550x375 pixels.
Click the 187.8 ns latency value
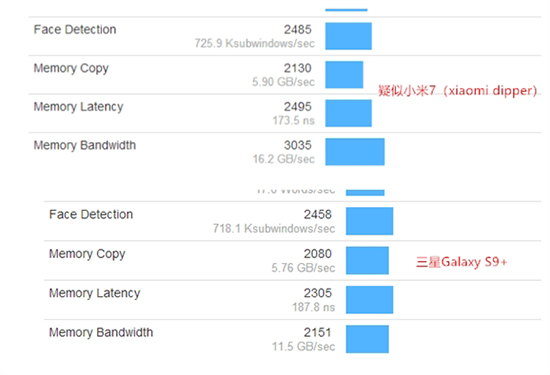(x=314, y=307)
